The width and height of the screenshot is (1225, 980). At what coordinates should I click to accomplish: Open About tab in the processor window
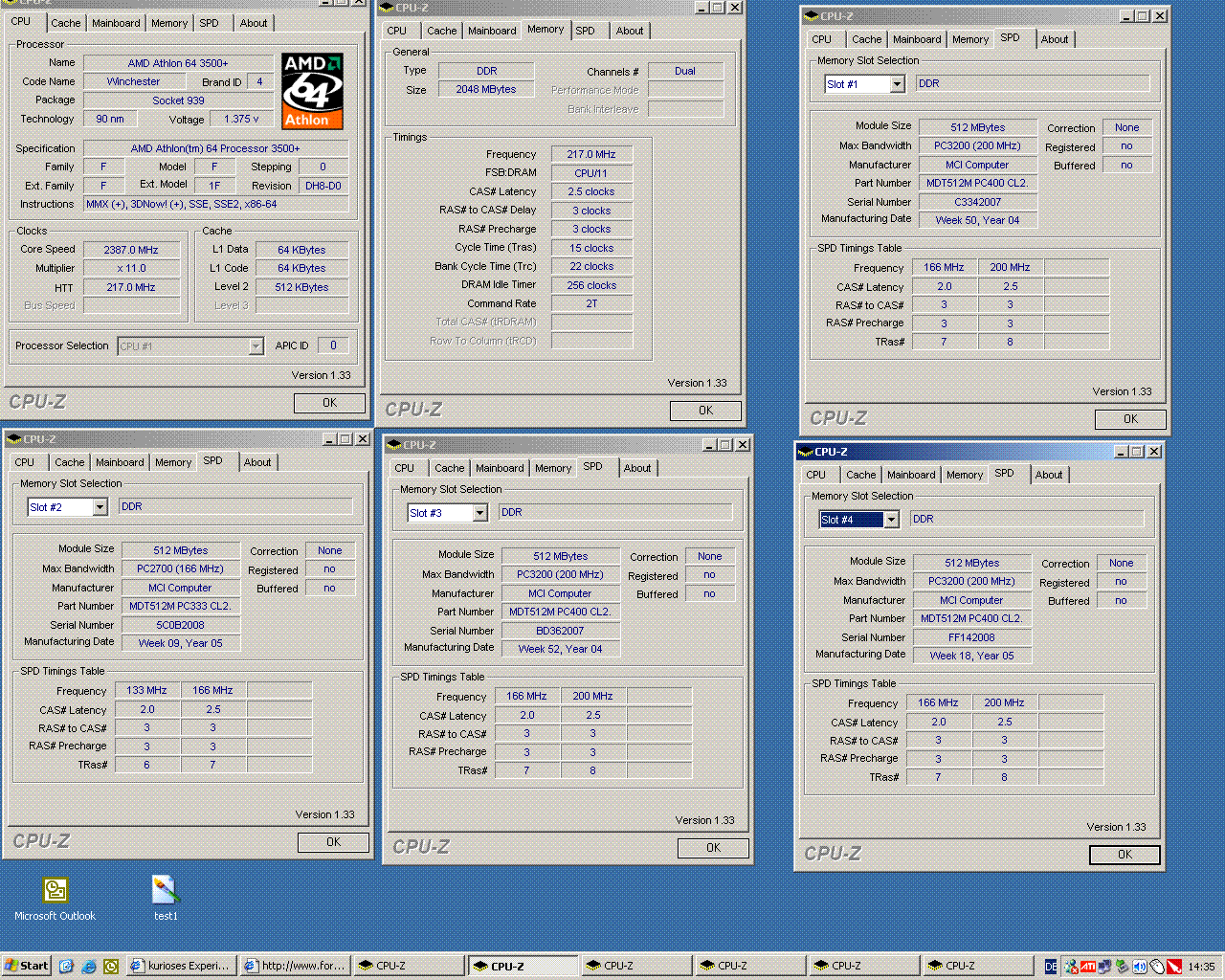[x=254, y=23]
